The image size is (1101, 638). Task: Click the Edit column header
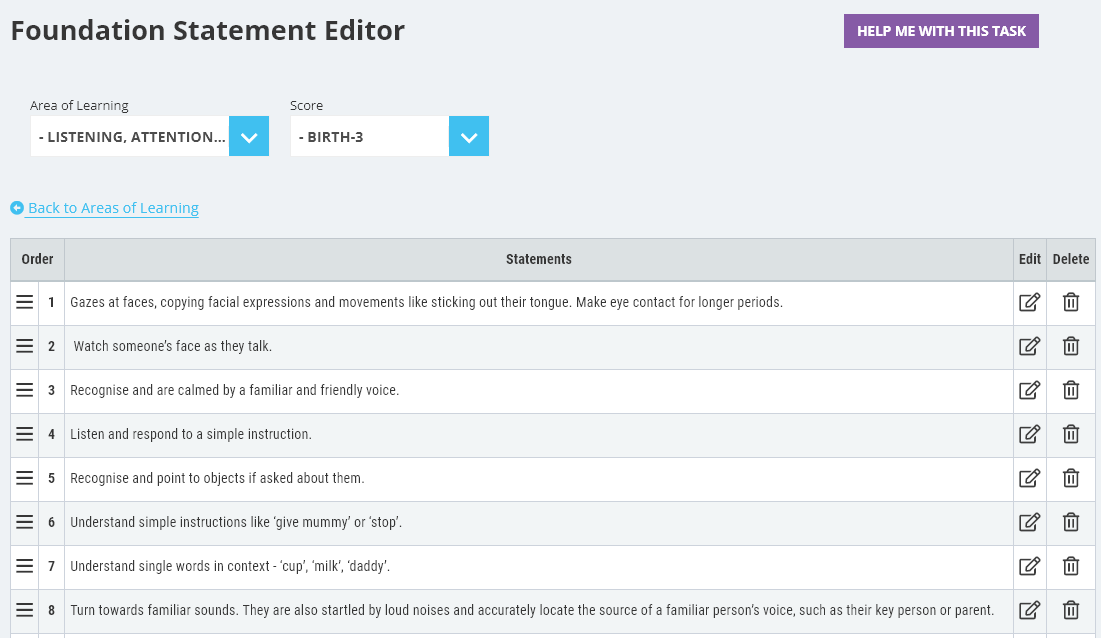pyautogui.click(x=1029, y=259)
